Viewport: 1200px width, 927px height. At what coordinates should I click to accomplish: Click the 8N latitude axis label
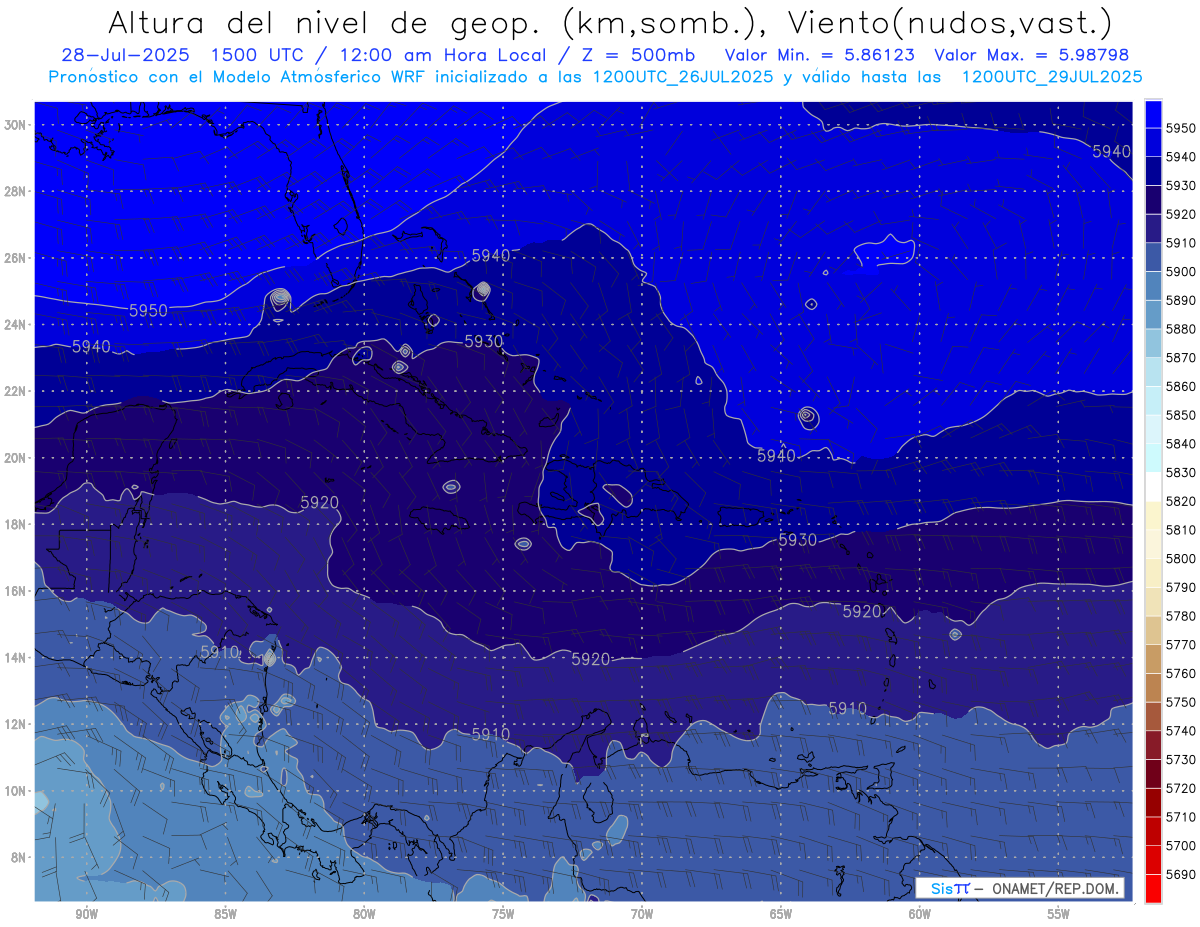[x=17, y=857]
